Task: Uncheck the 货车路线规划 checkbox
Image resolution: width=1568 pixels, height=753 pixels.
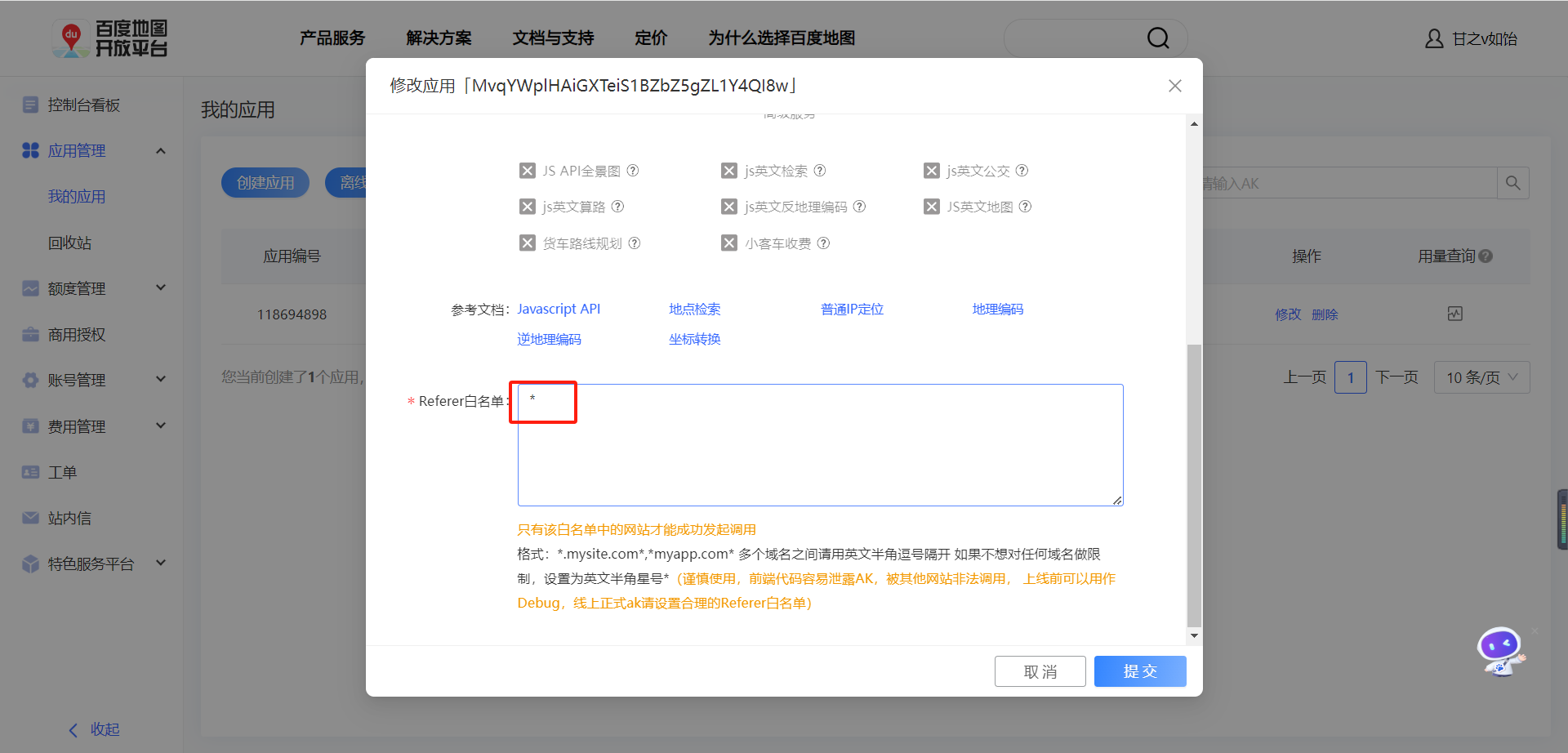Action: click(x=528, y=243)
